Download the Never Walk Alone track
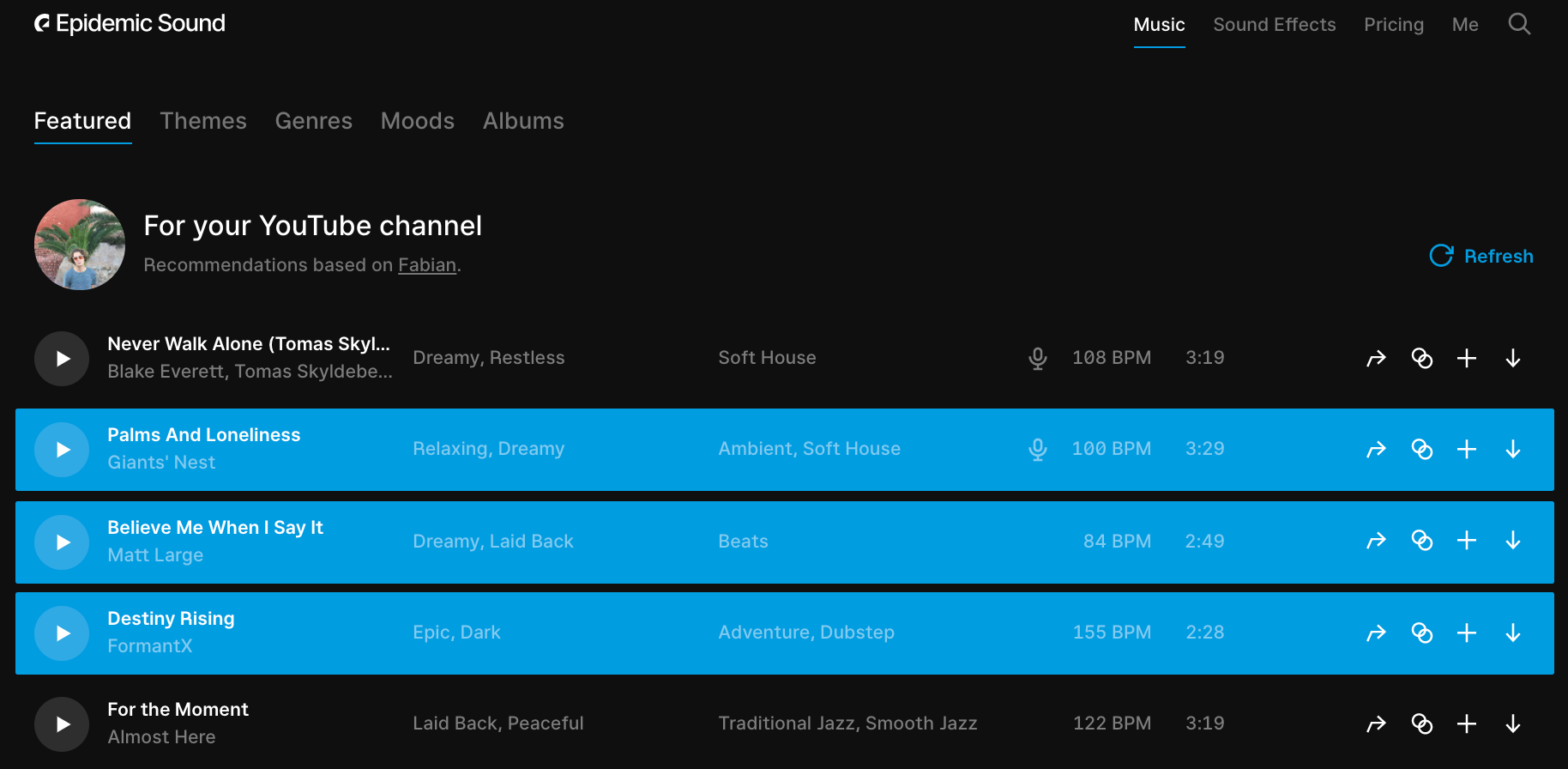 (x=1513, y=358)
